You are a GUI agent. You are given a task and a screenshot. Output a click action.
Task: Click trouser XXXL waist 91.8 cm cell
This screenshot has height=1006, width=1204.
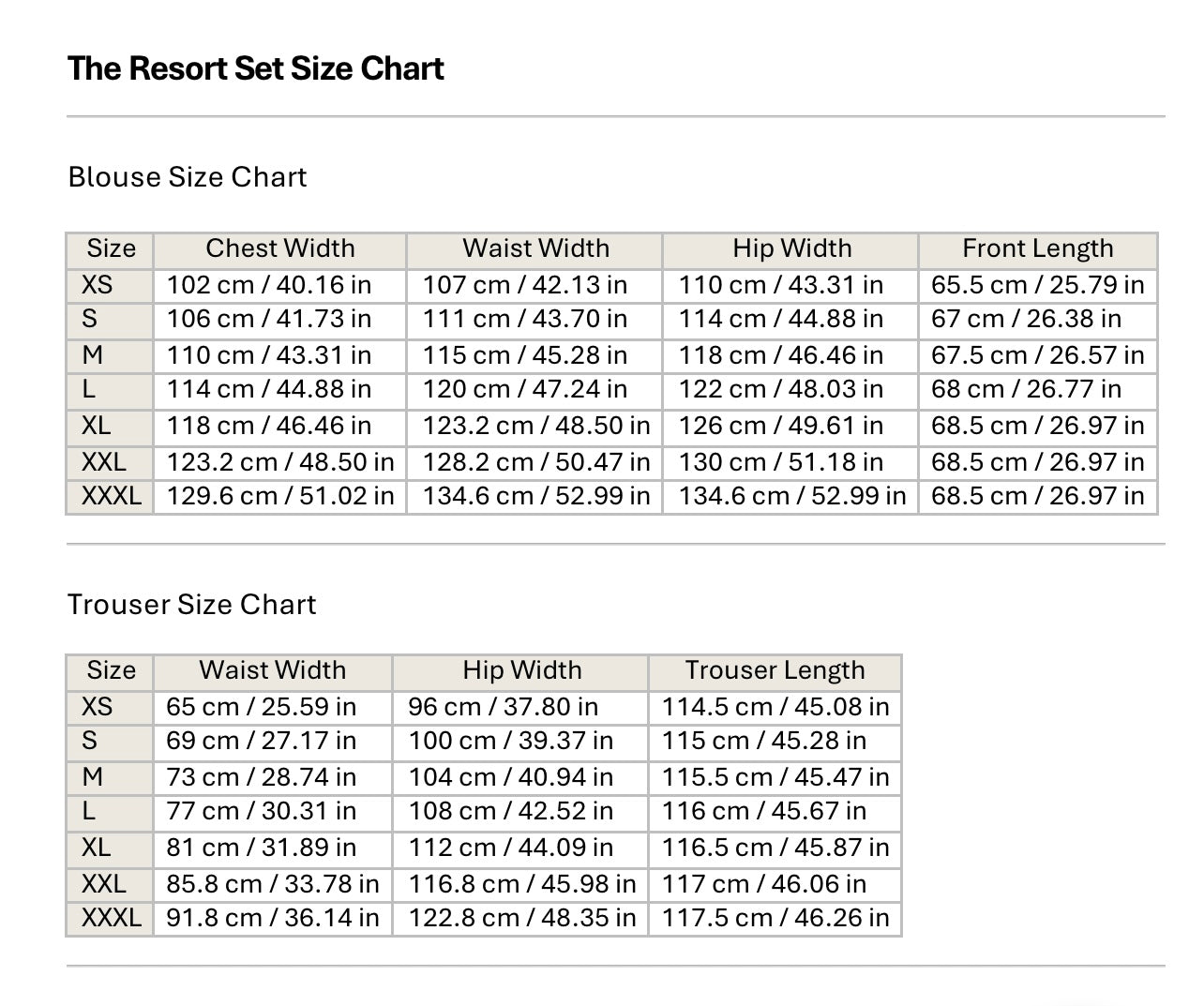273,918
